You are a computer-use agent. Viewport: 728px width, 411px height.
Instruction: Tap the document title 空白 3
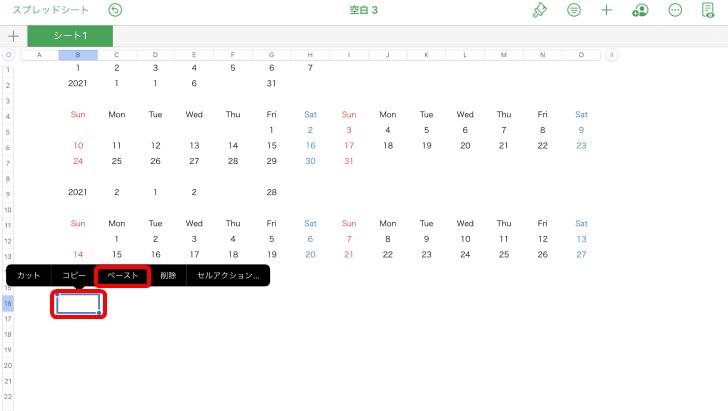click(363, 10)
